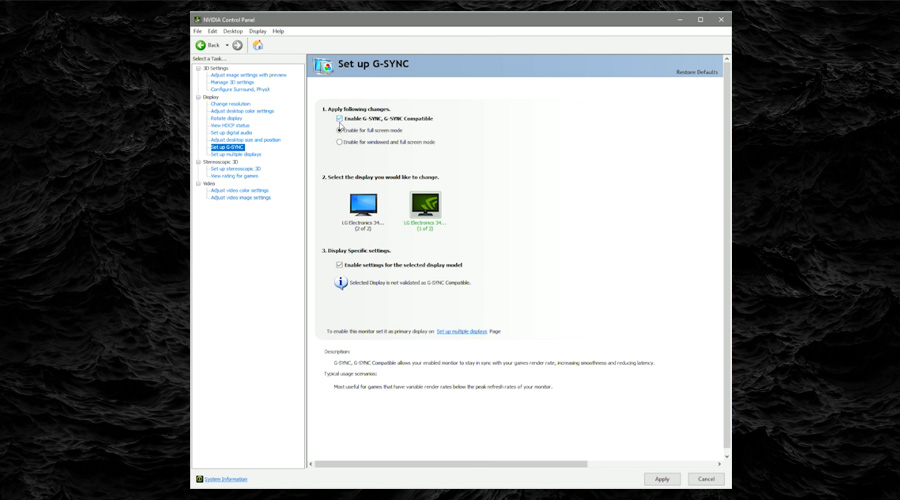Select Enable for full screen mode radio button
The height and width of the screenshot is (500, 900).
[339, 130]
